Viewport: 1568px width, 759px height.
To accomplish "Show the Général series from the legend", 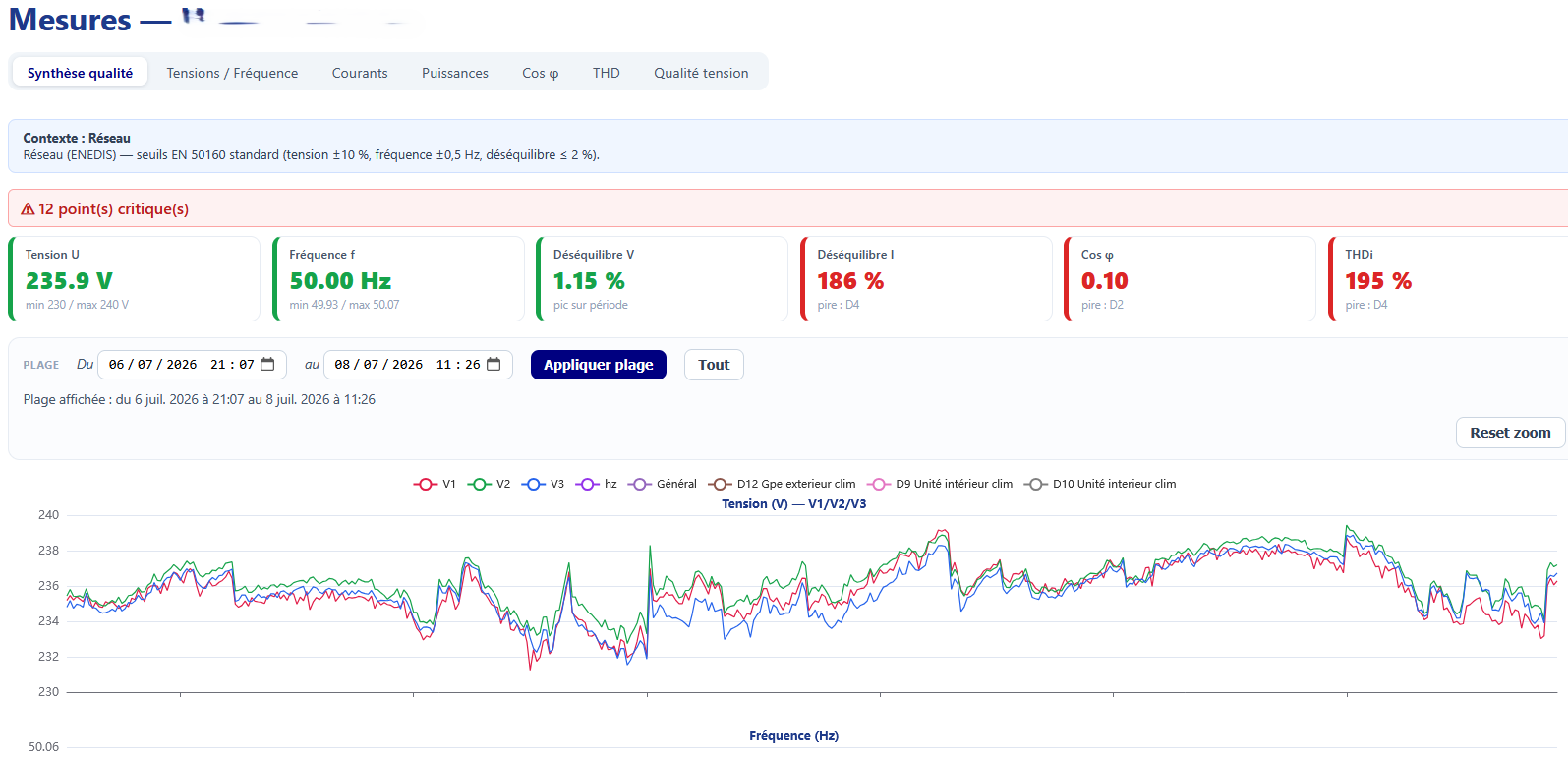I will (663, 484).
